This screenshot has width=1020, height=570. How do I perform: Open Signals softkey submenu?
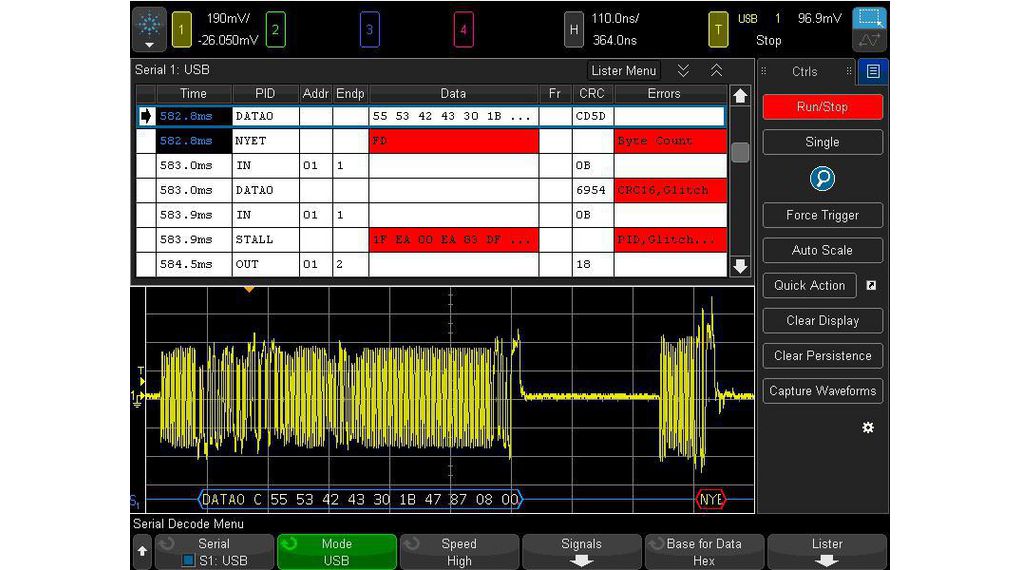pos(581,552)
